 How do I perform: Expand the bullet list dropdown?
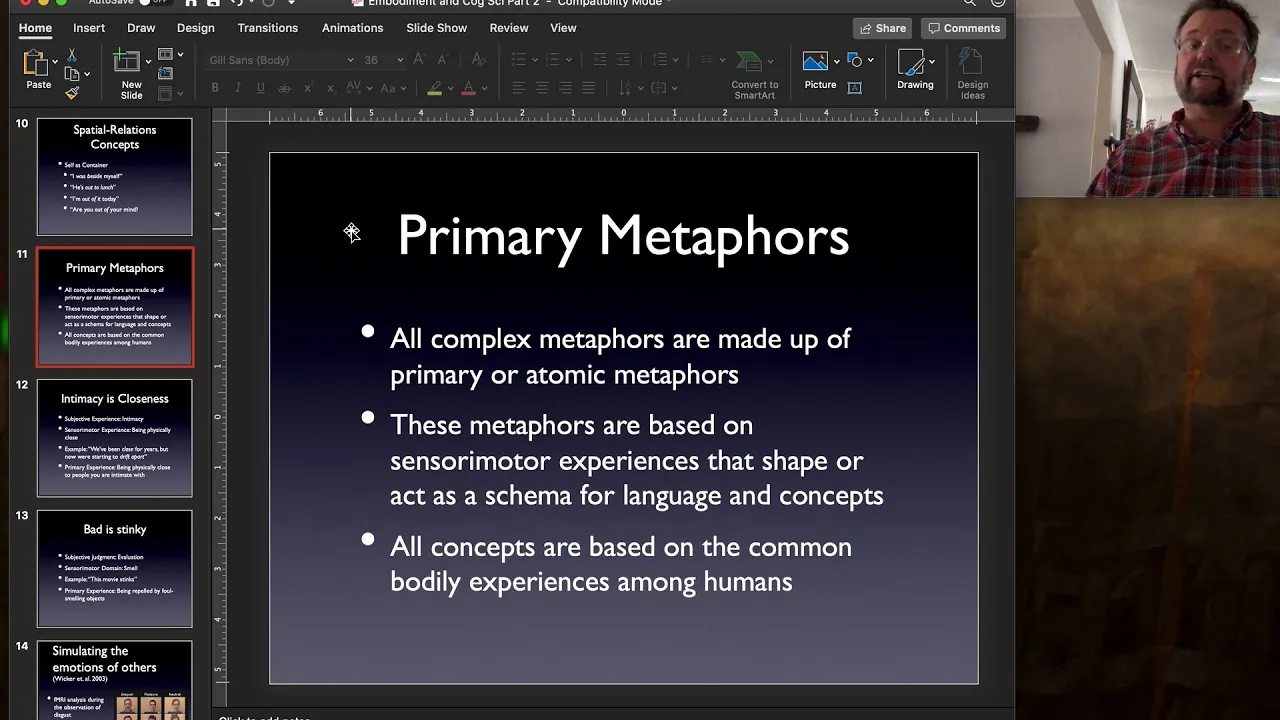pos(535,60)
